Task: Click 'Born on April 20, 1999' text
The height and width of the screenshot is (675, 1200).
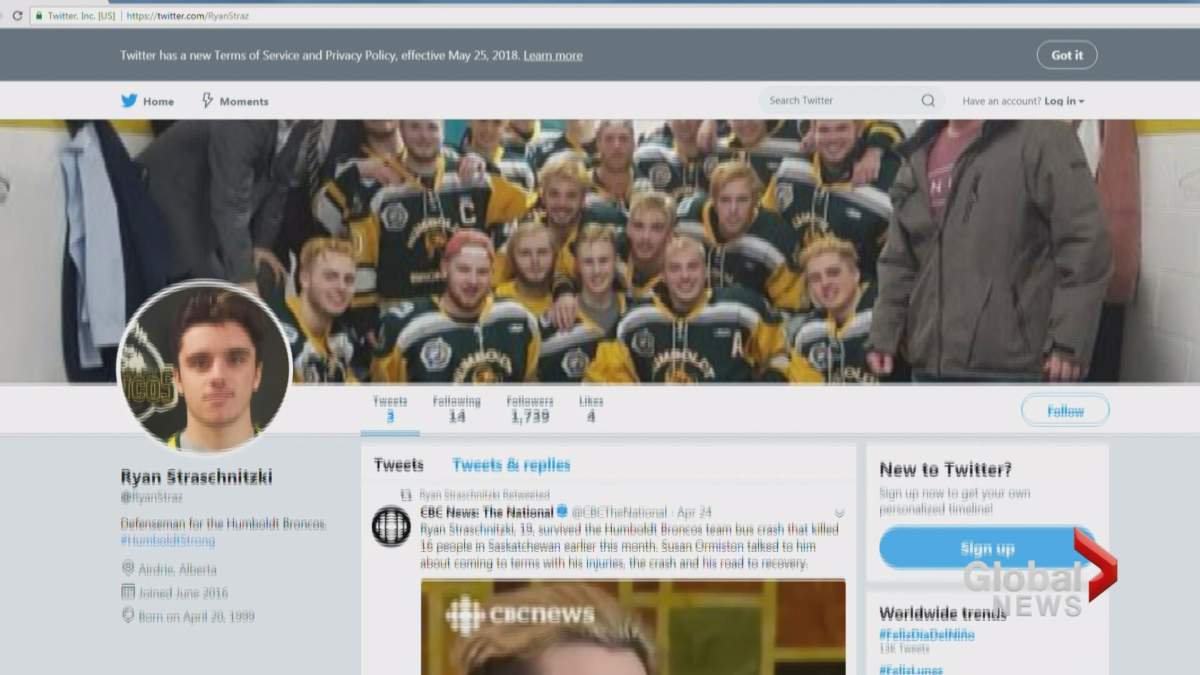Action: coord(198,617)
